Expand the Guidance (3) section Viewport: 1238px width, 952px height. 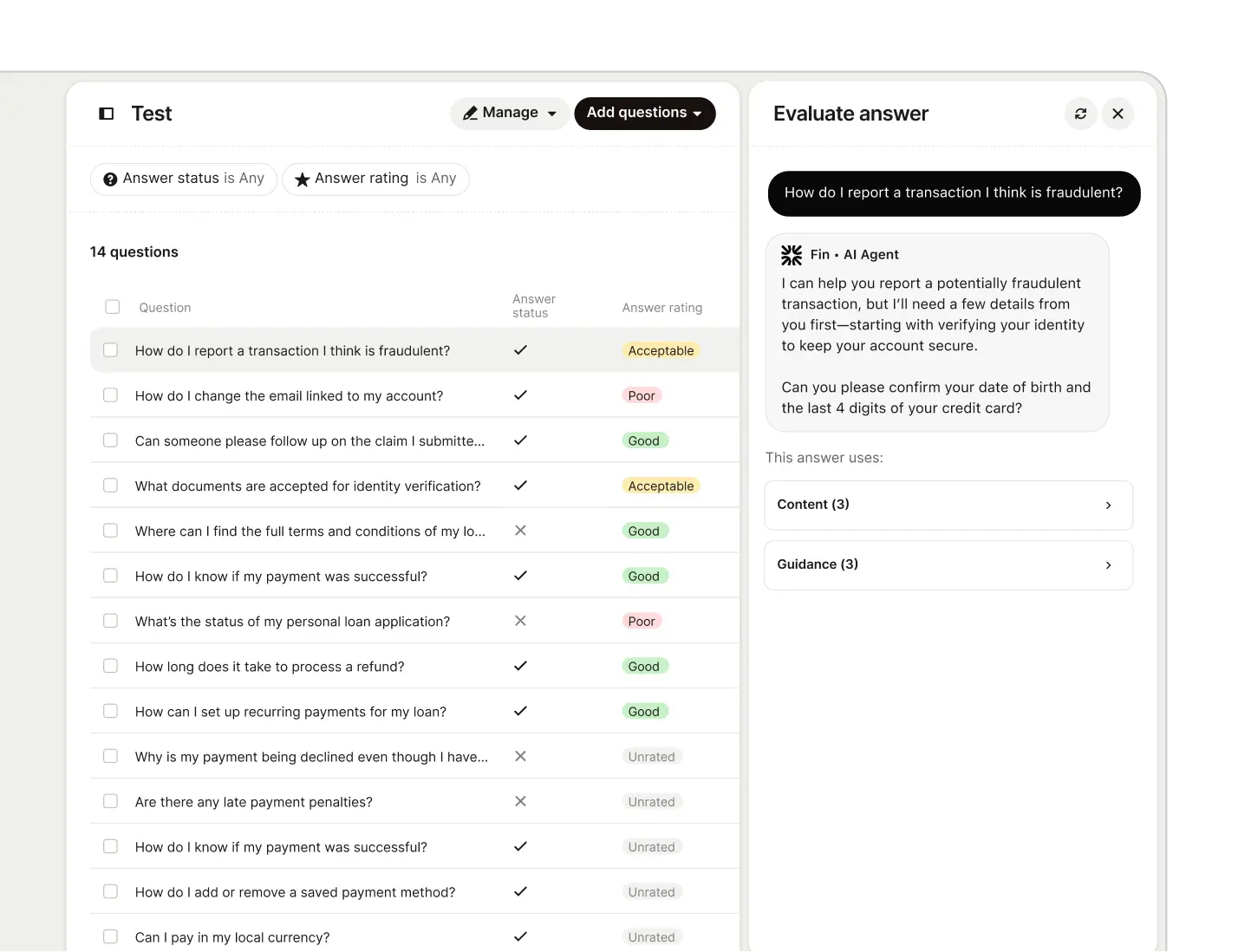pos(948,564)
